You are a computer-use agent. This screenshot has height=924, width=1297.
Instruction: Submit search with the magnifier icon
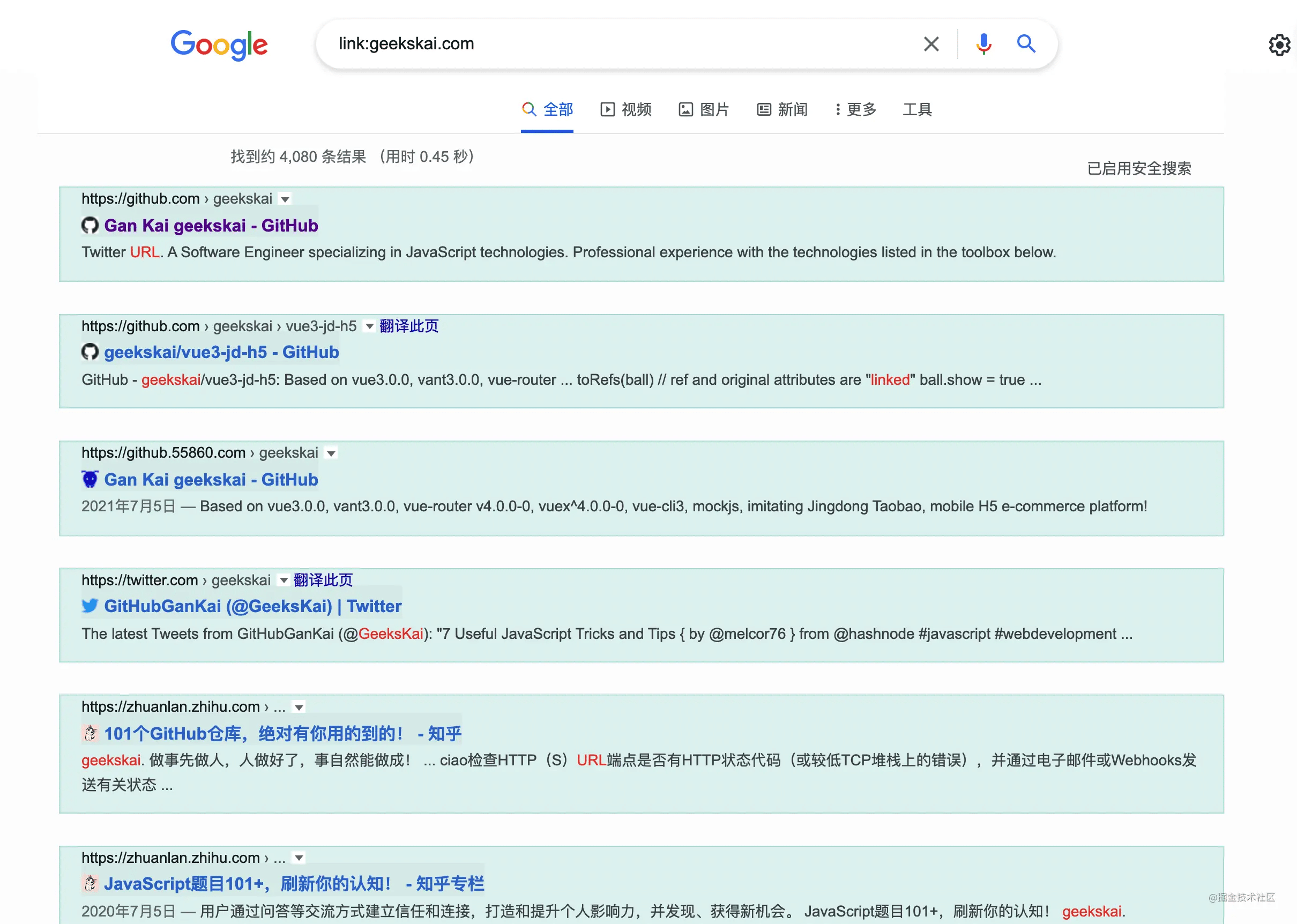(1026, 44)
